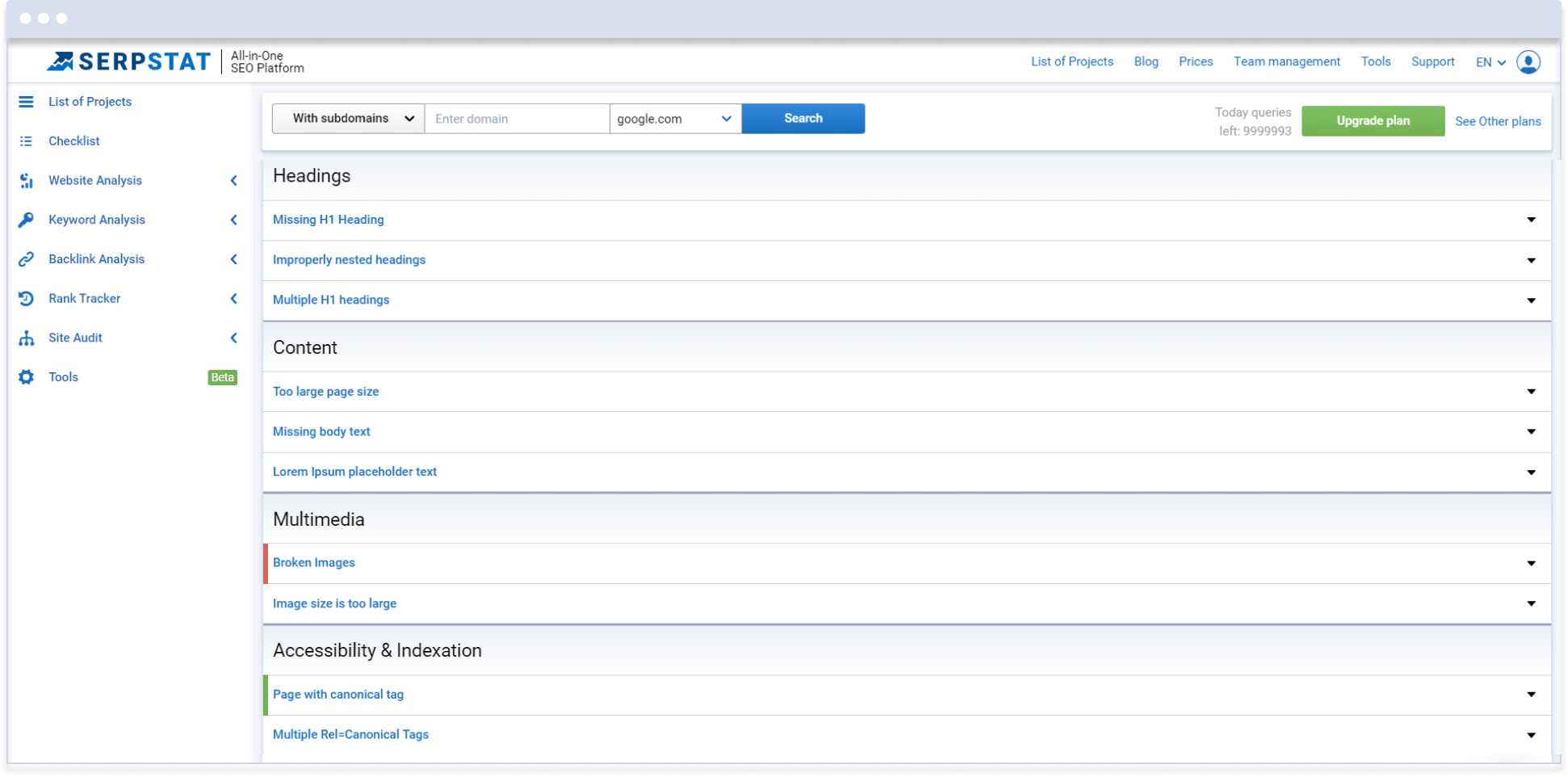
Task: Open Tools in top navigation
Action: point(1375,61)
